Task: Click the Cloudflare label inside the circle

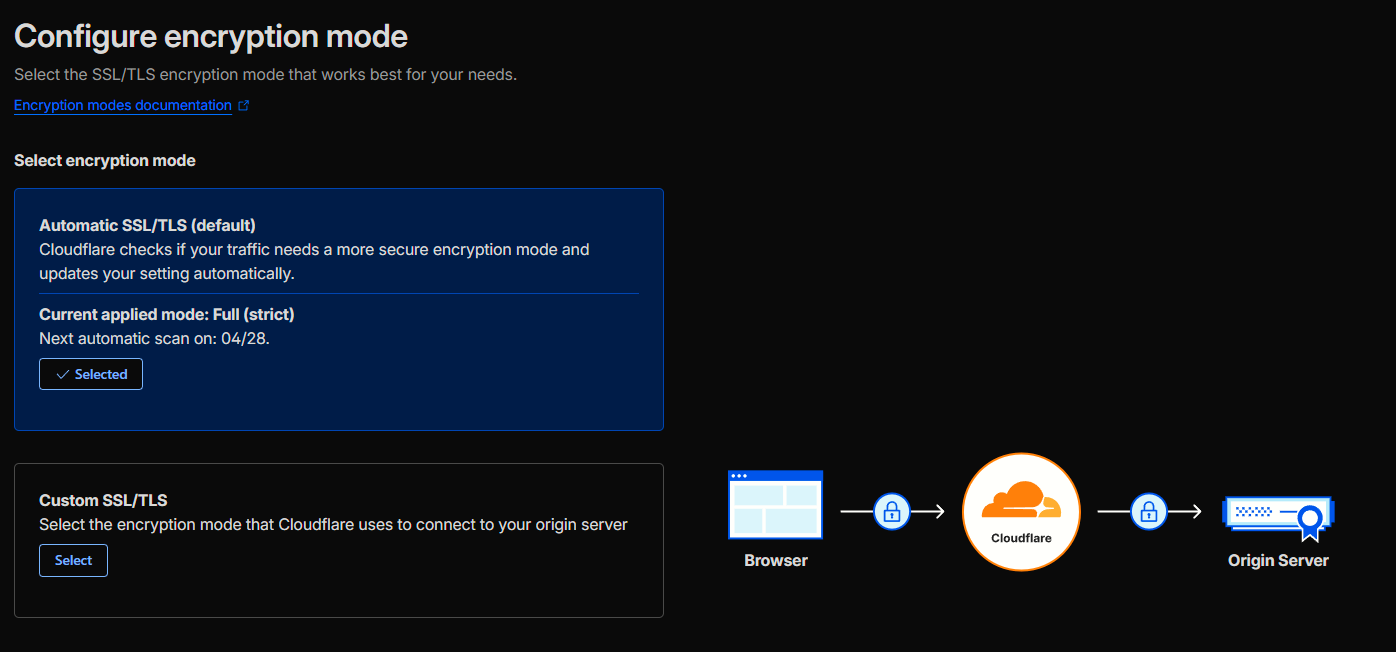Action: (1021, 538)
